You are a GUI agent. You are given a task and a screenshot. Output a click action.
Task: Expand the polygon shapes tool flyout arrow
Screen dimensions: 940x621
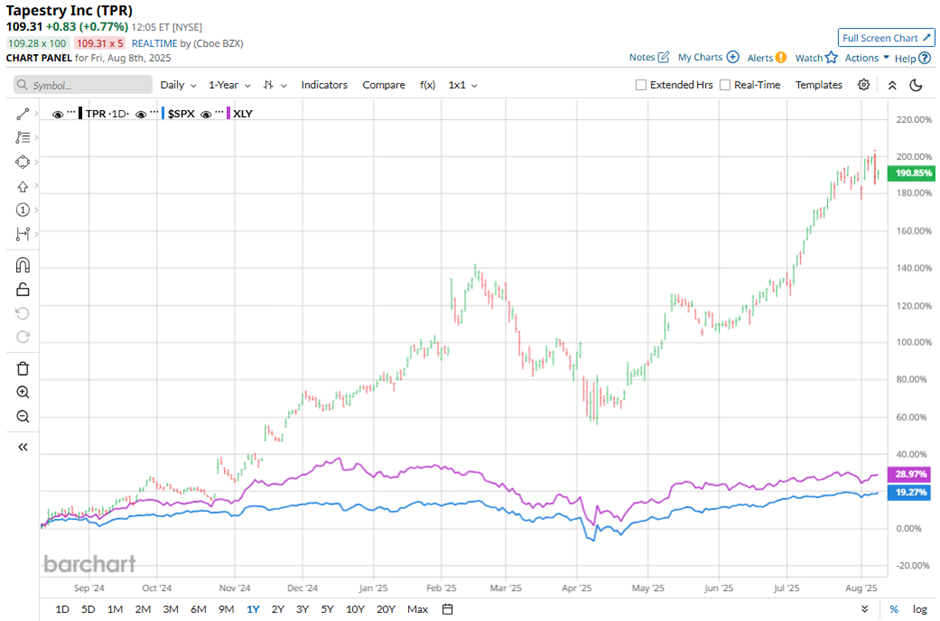tap(37, 162)
